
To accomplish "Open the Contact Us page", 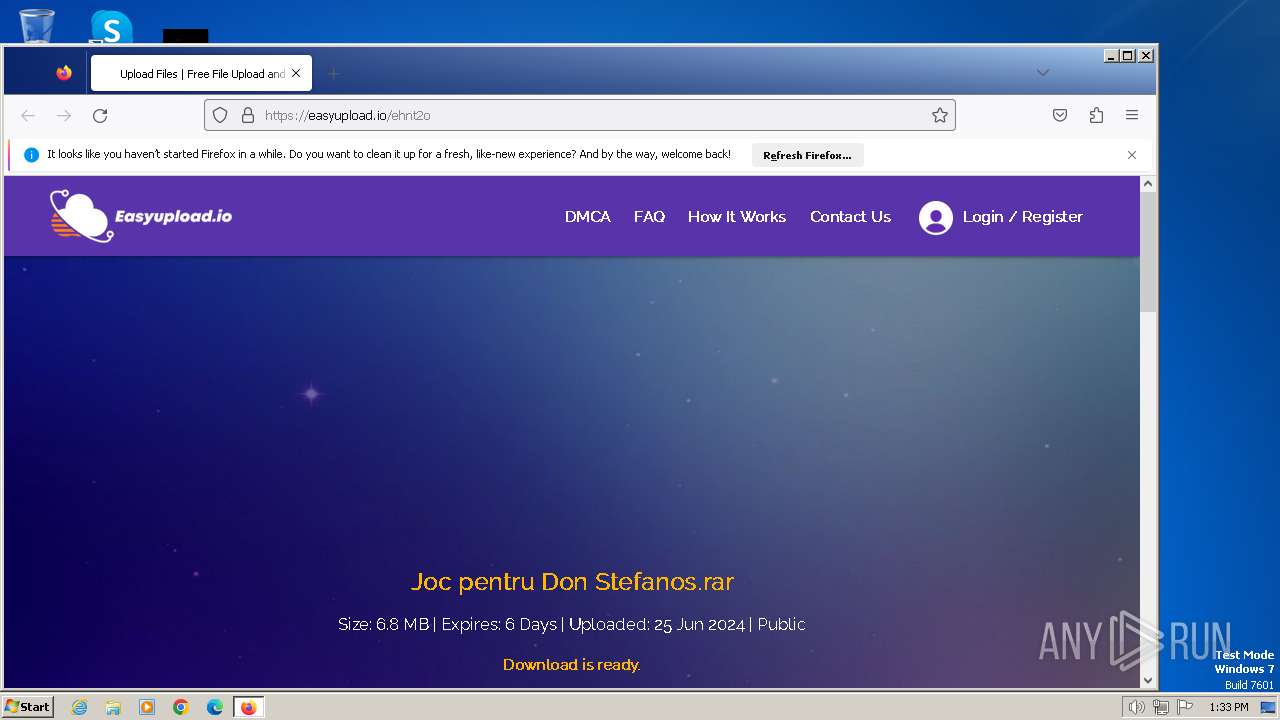I will (850, 216).
